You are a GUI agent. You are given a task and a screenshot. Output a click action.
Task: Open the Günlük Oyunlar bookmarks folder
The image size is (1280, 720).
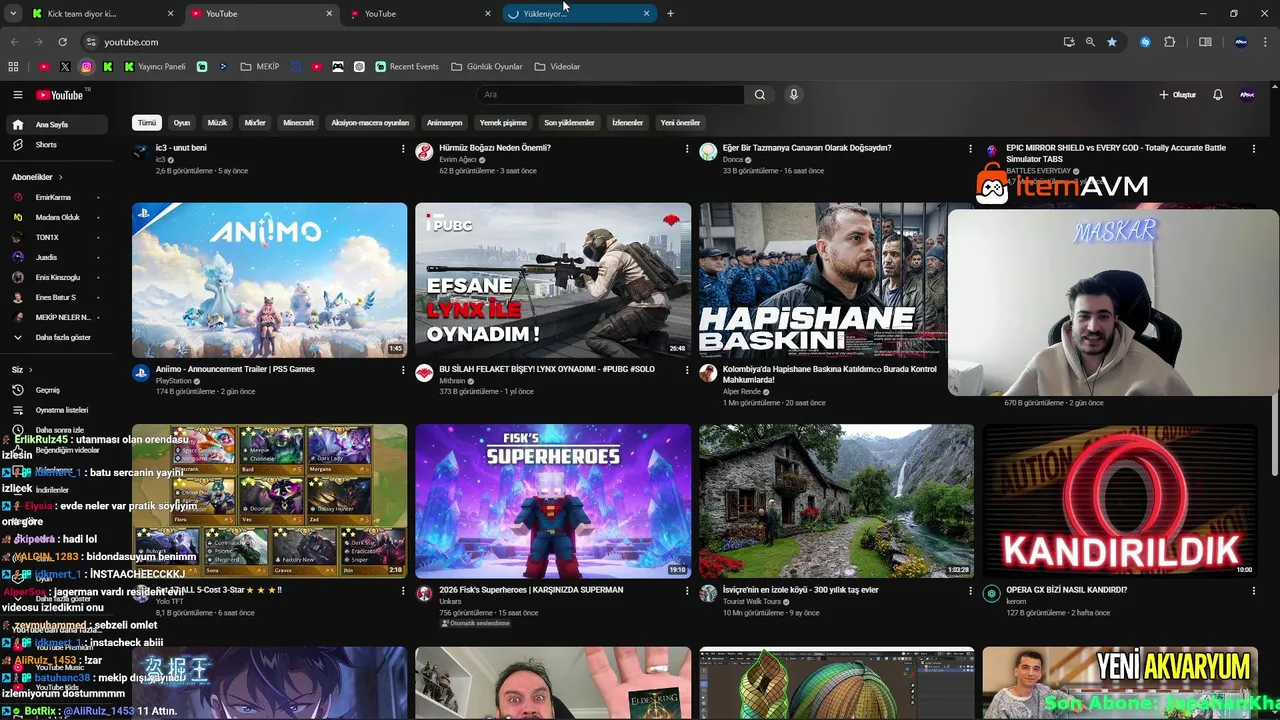click(487, 67)
